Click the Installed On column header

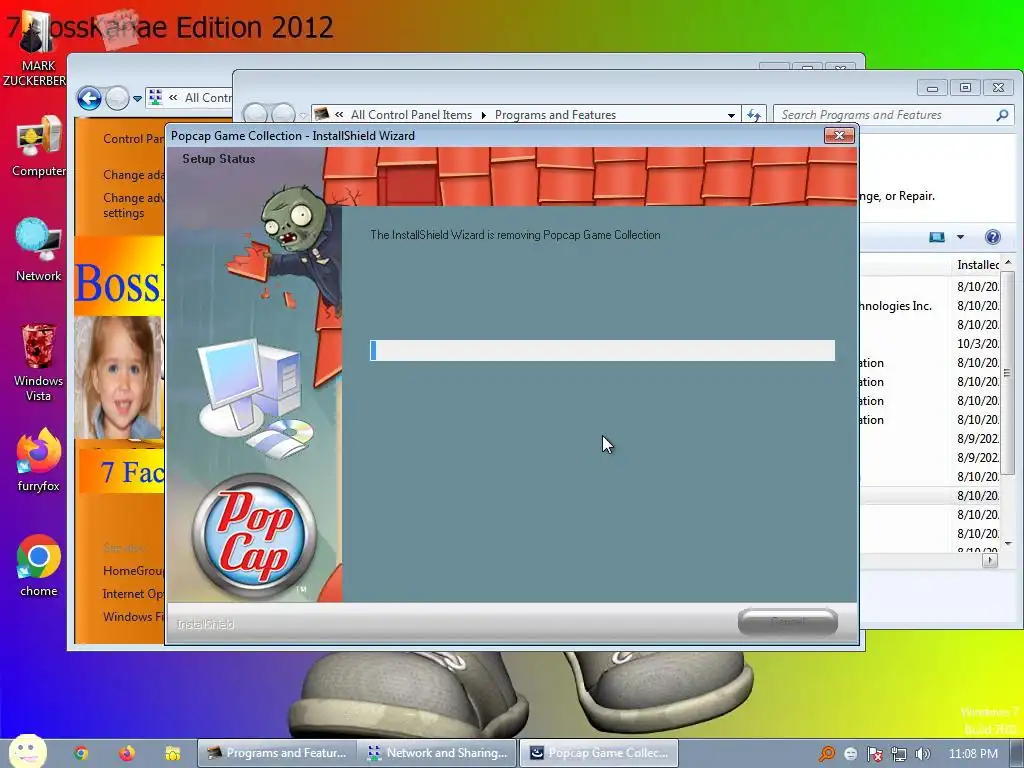pyautogui.click(x=977, y=264)
